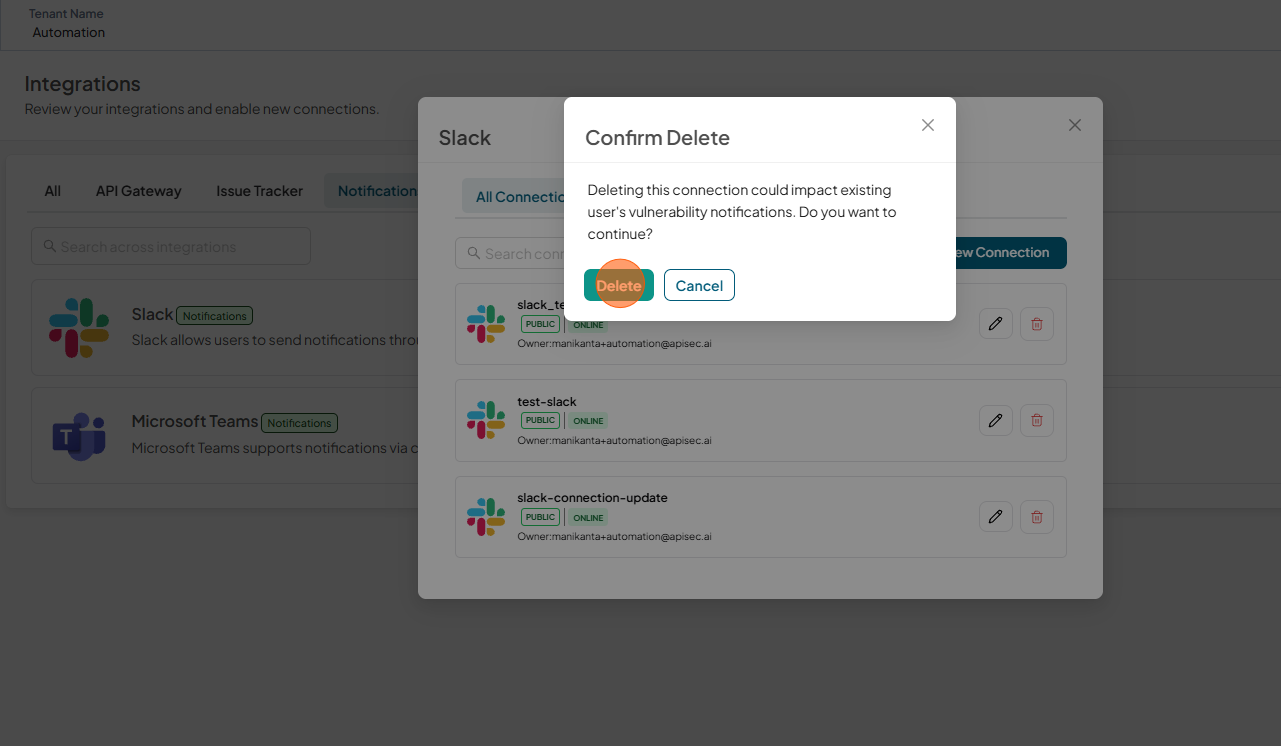Click the PUBLIC badge on test-slack
The width and height of the screenshot is (1281, 746).
point(540,420)
